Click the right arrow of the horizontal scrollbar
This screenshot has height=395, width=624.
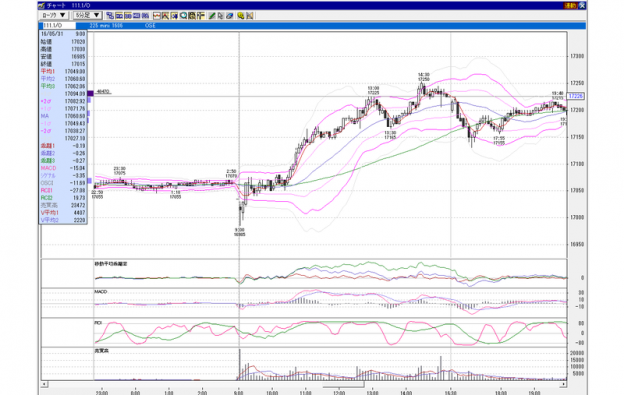563,384
